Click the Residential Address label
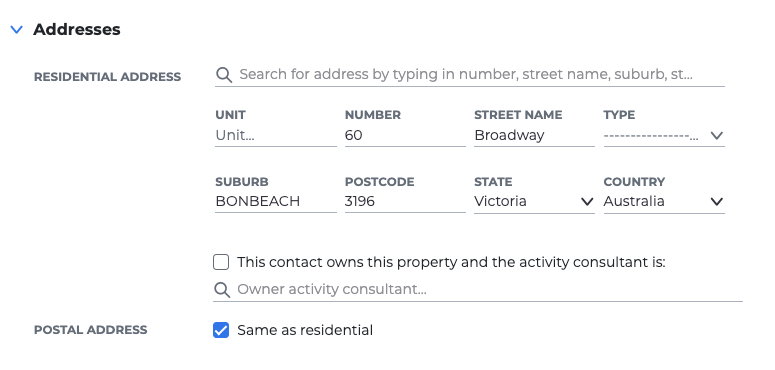The height and width of the screenshot is (370, 775). [107, 77]
